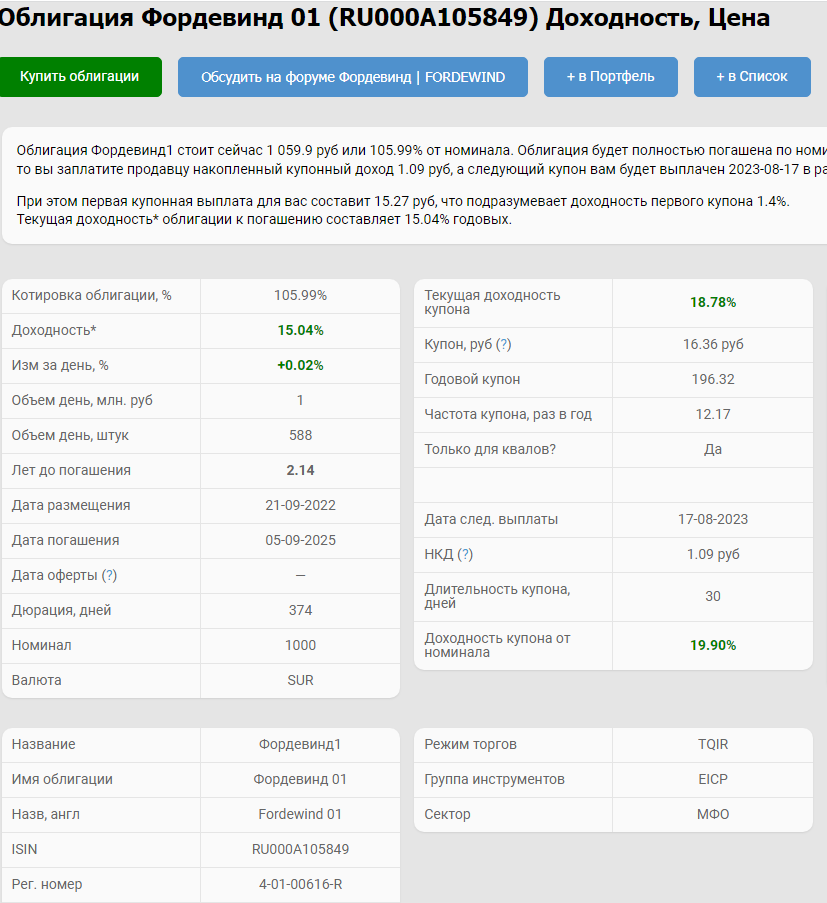Click the 'Котировка облигации, %' row label

[x=92, y=295]
